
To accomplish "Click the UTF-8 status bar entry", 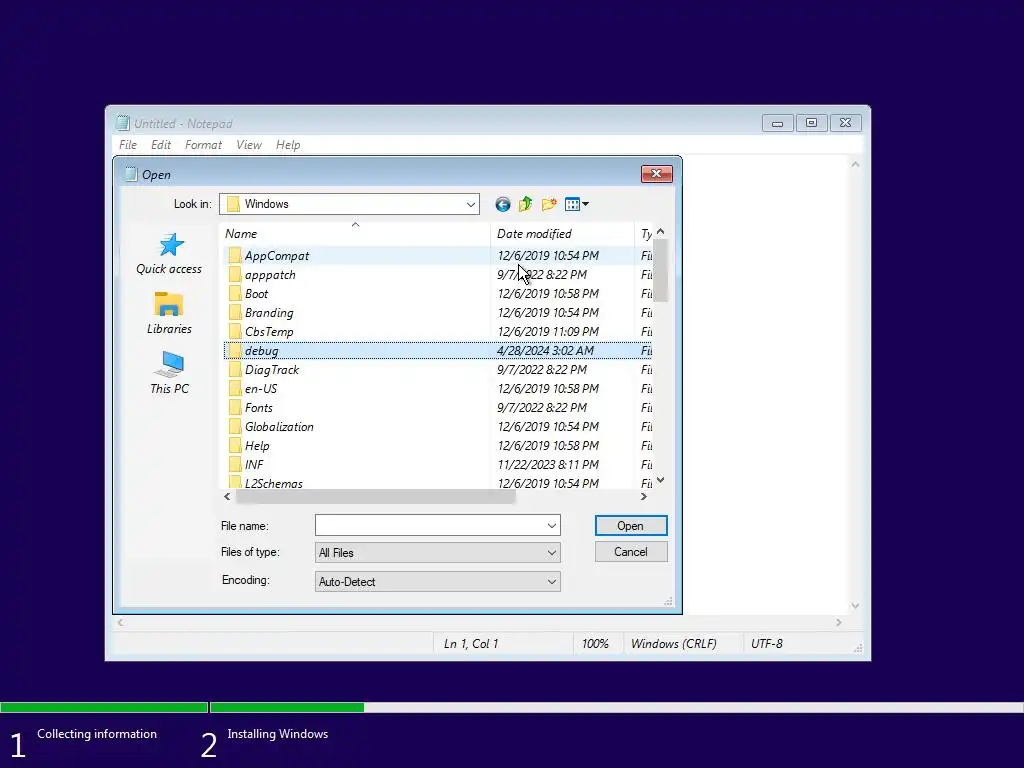I will tap(767, 644).
